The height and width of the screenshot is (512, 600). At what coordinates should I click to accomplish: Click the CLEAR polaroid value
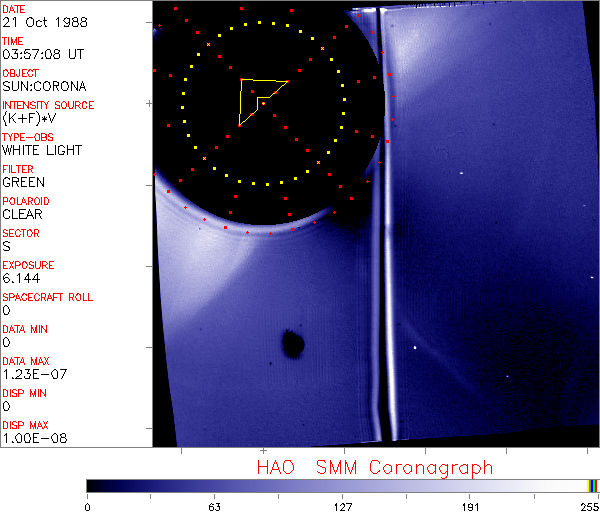pos(22,214)
